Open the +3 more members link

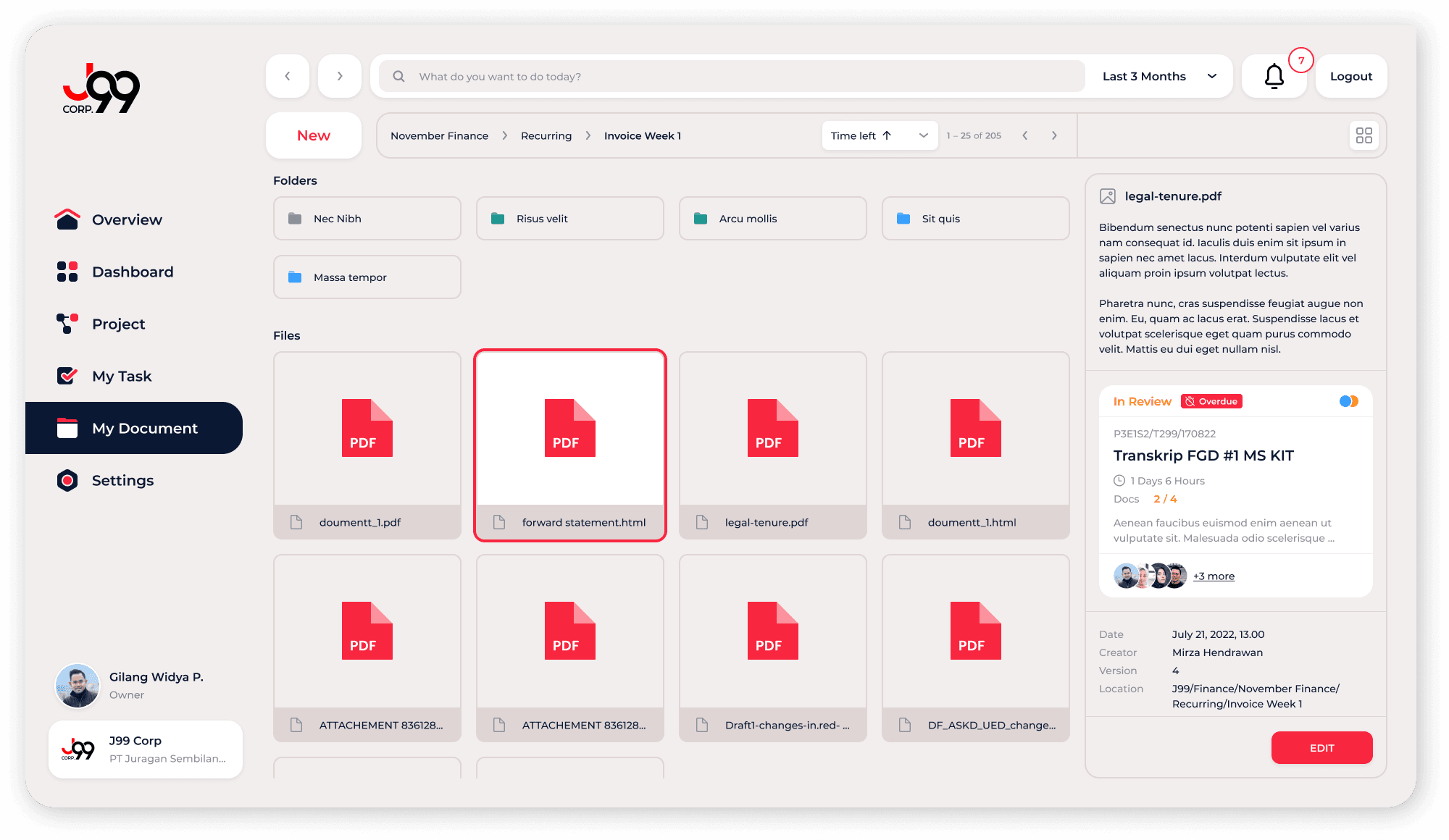1214,576
